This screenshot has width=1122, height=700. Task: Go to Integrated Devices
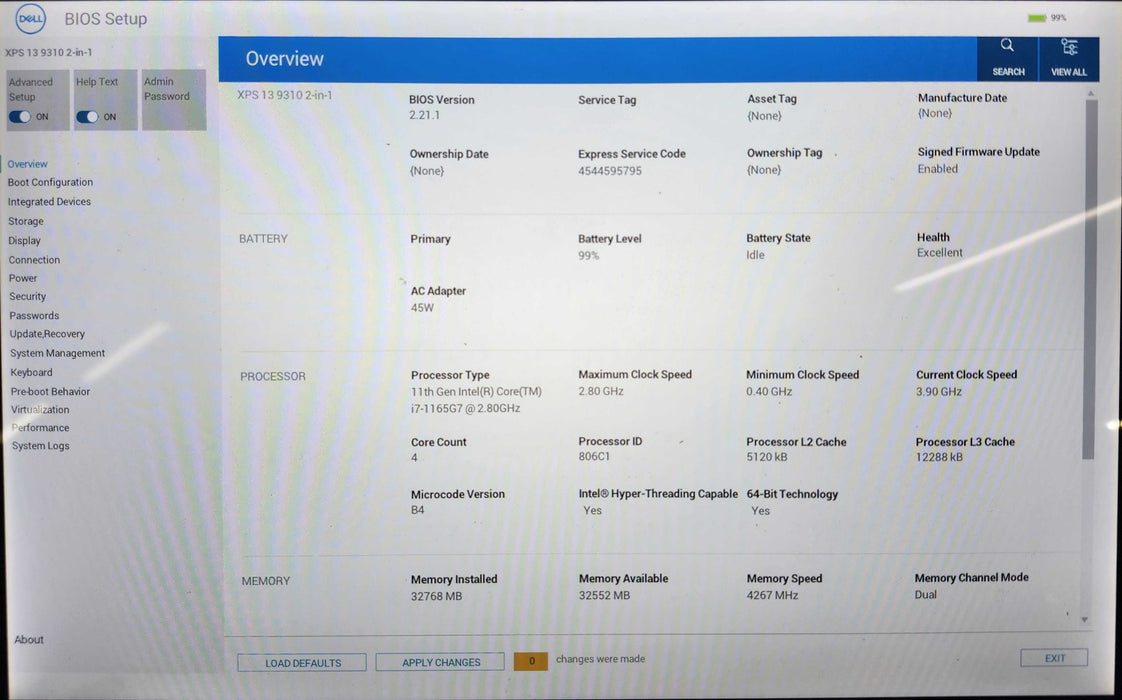click(x=49, y=202)
